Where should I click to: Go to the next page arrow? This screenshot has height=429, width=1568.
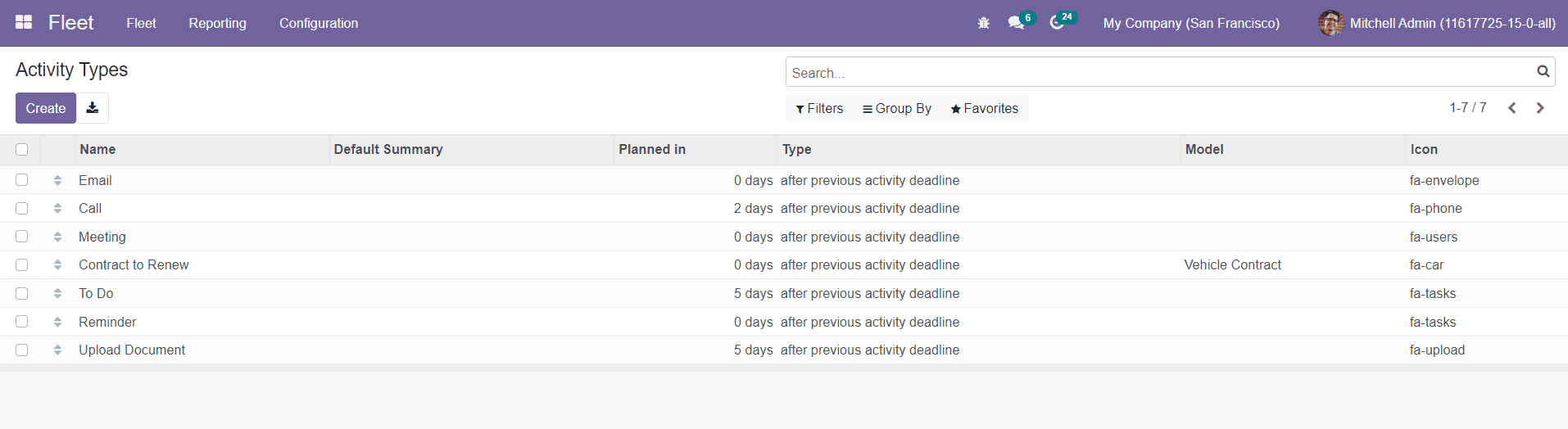pyautogui.click(x=1540, y=108)
